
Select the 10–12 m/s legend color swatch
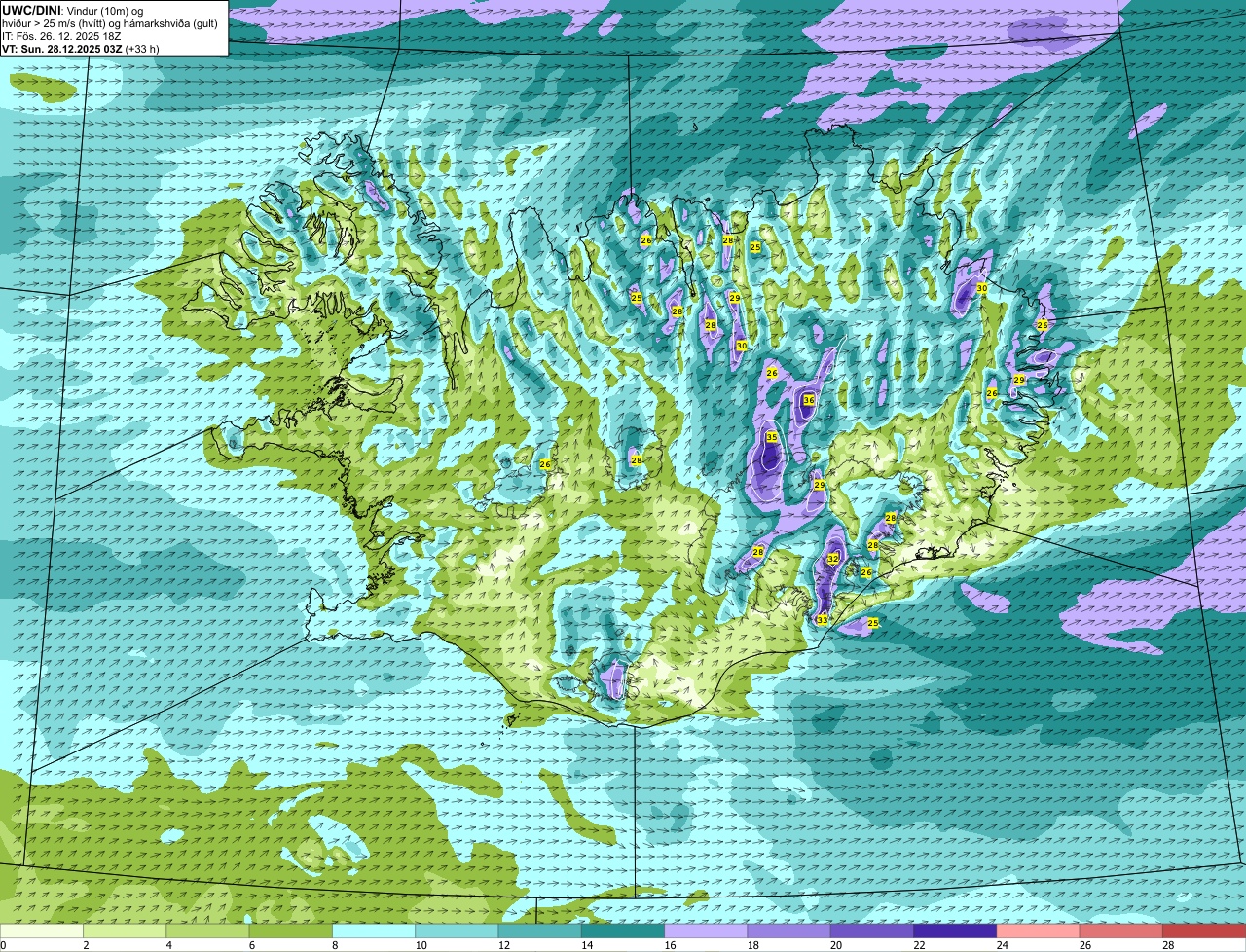(458, 931)
